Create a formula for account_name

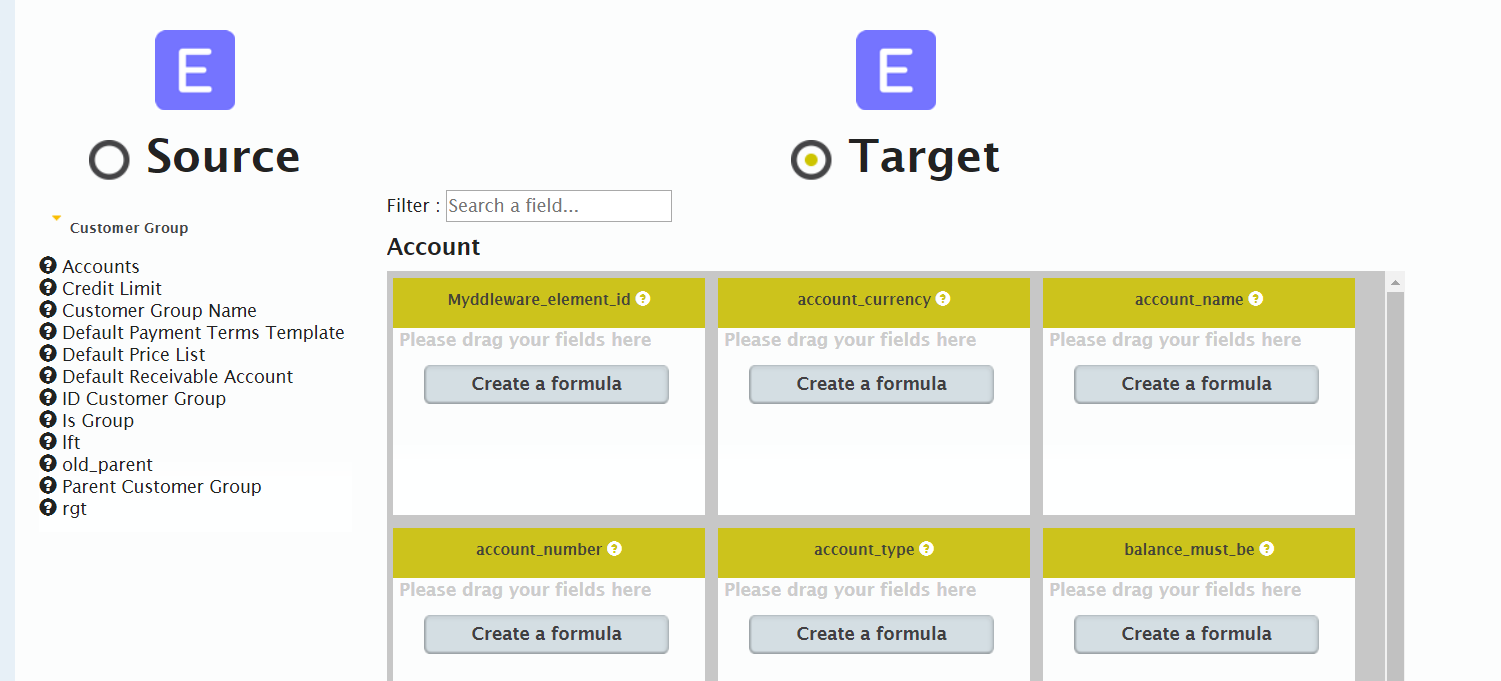click(1196, 384)
